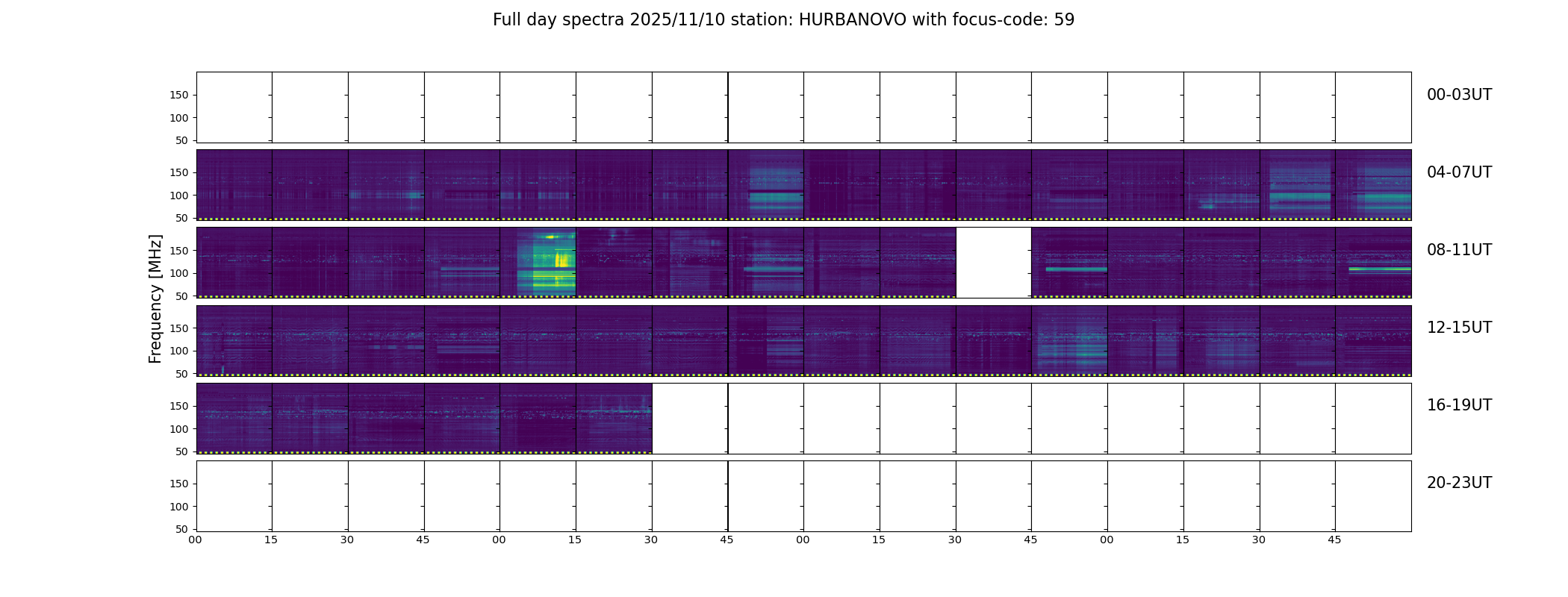The height and width of the screenshot is (597, 1568).
Task: Click the '150' tick of the 12-15UT row
Action: click(179, 328)
